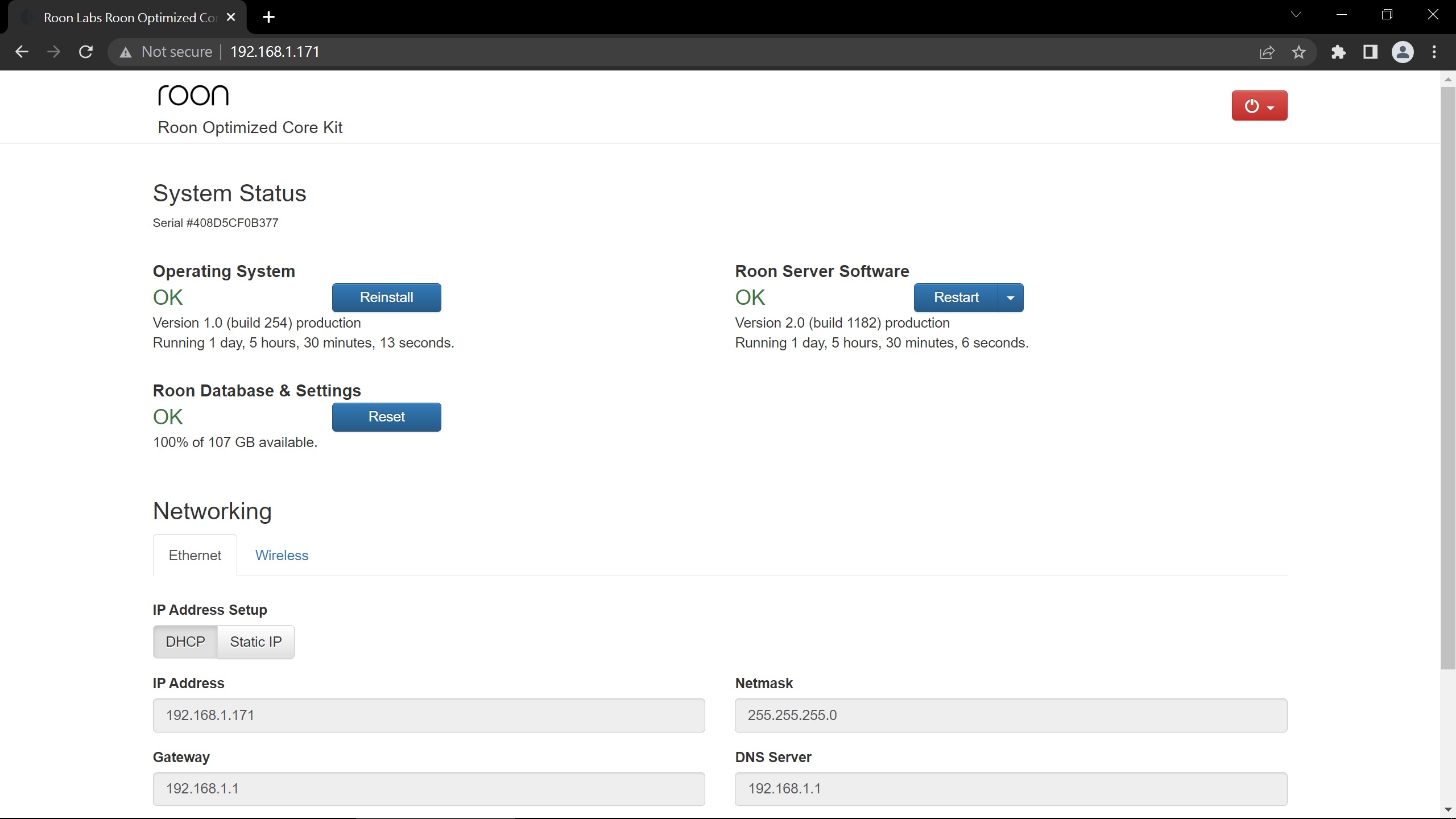The width and height of the screenshot is (1456, 819).
Task: Open the Chrome profile avatar icon
Action: coord(1402,52)
